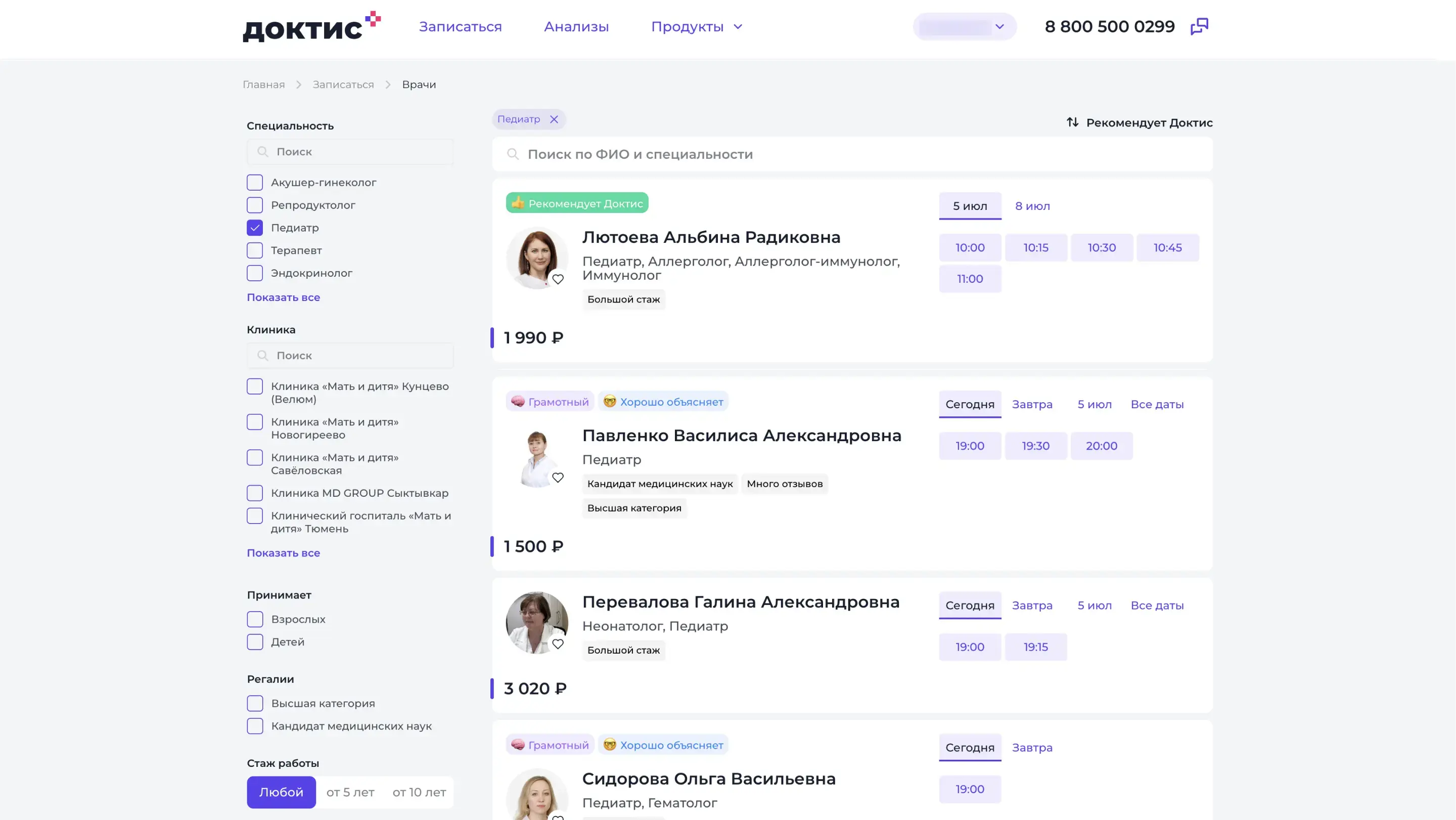Enable the Детей patients checkbox
The image size is (1456, 820).
tap(255, 642)
